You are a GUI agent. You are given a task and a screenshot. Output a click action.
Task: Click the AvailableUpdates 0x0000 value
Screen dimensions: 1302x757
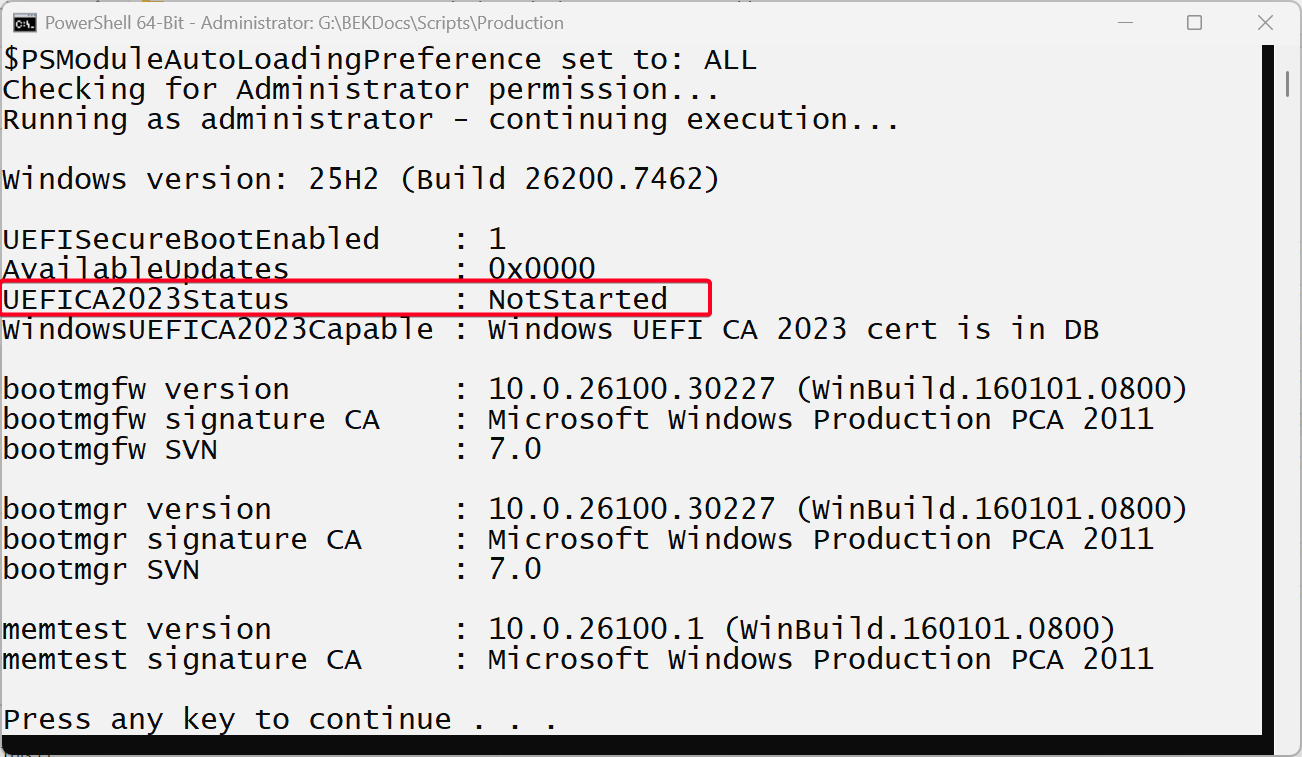click(x=541, y=269)
